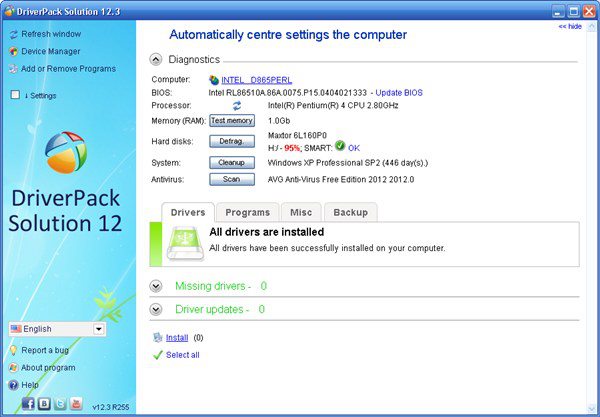Click the US flag in language selector

coord(16,329)
